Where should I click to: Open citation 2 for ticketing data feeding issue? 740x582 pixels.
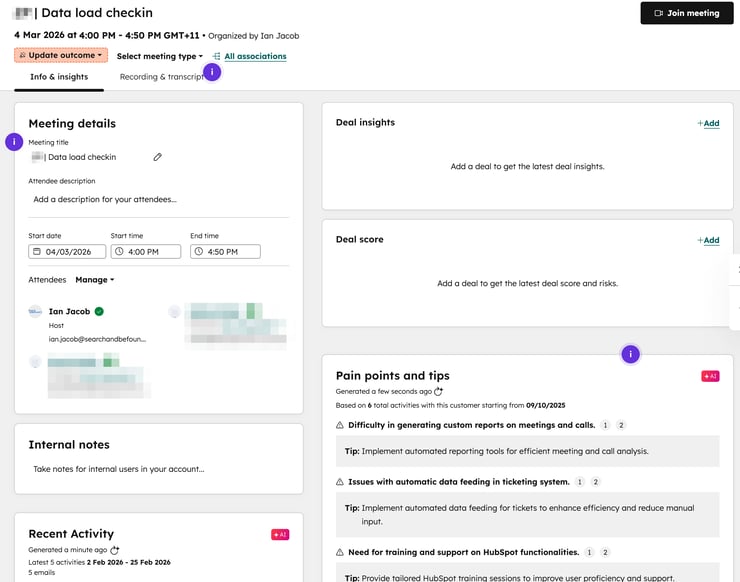tap(596, 482)
